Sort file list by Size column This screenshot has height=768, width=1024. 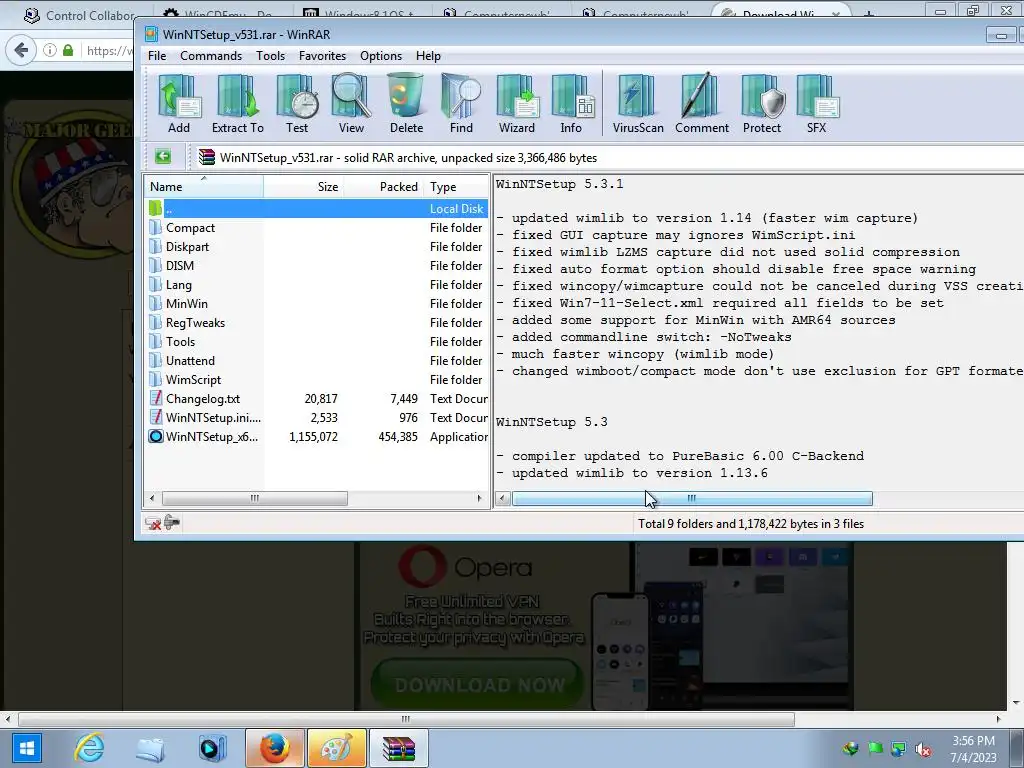click(304, 186)
